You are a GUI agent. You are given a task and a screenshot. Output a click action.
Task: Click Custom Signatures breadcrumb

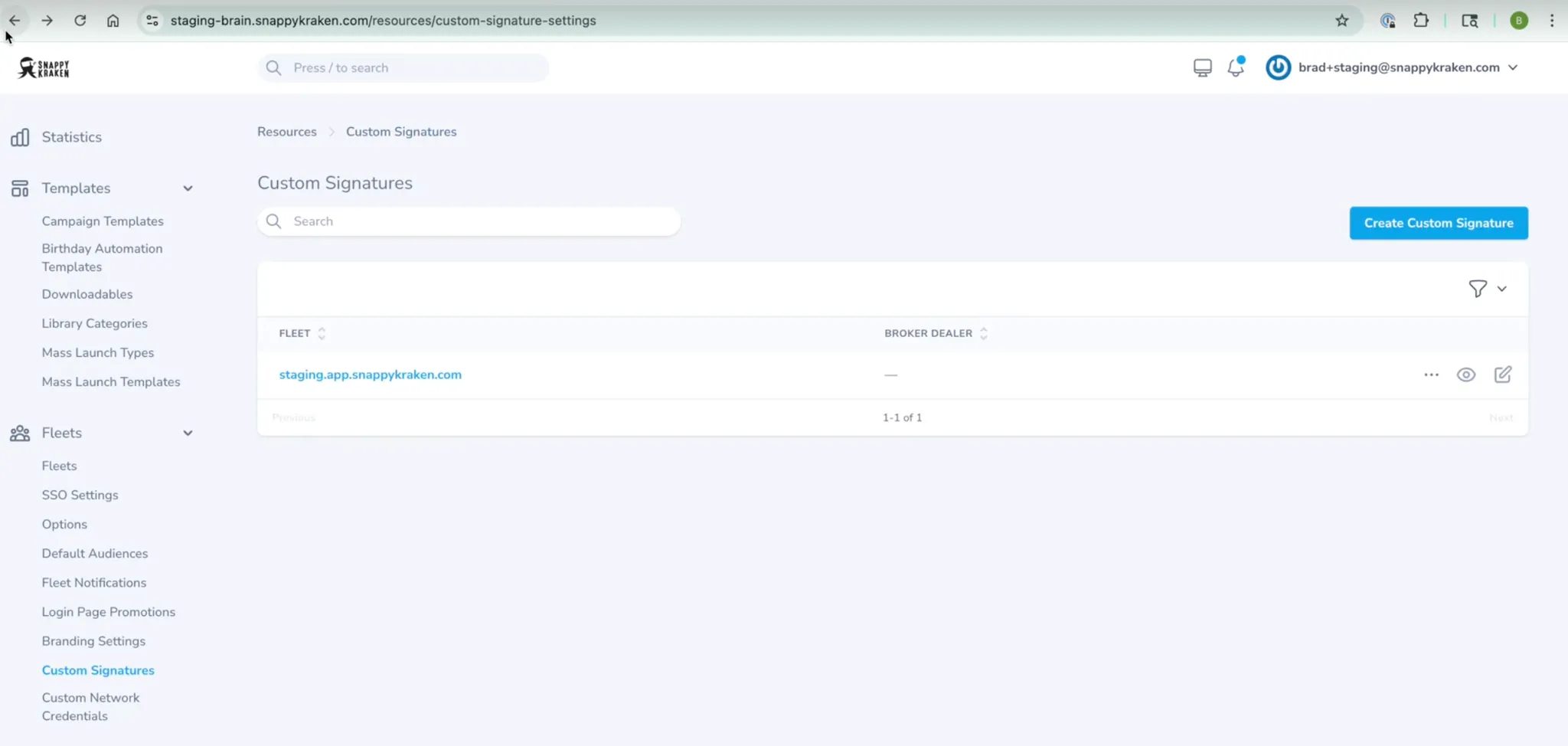pos(401,132)
